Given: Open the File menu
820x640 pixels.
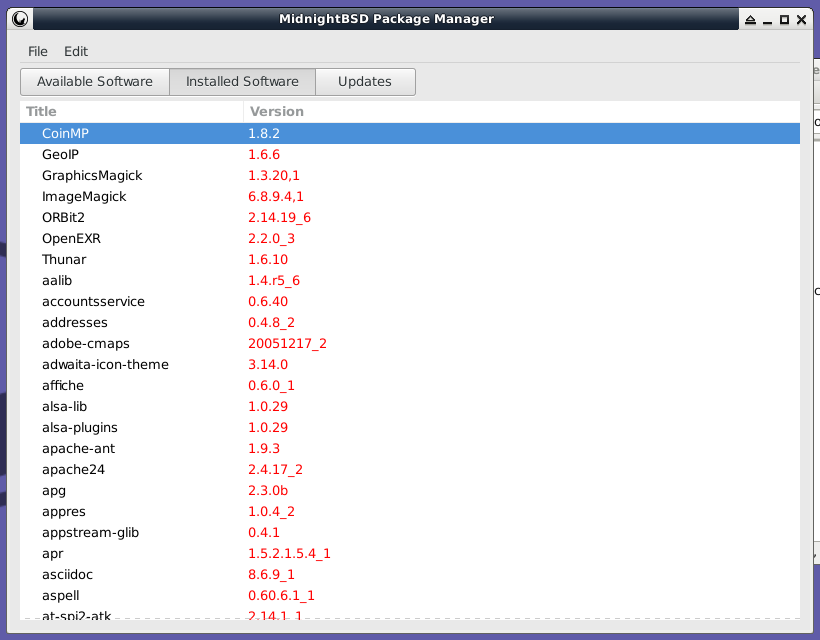Looking at the screenshot, I should 38,51.
